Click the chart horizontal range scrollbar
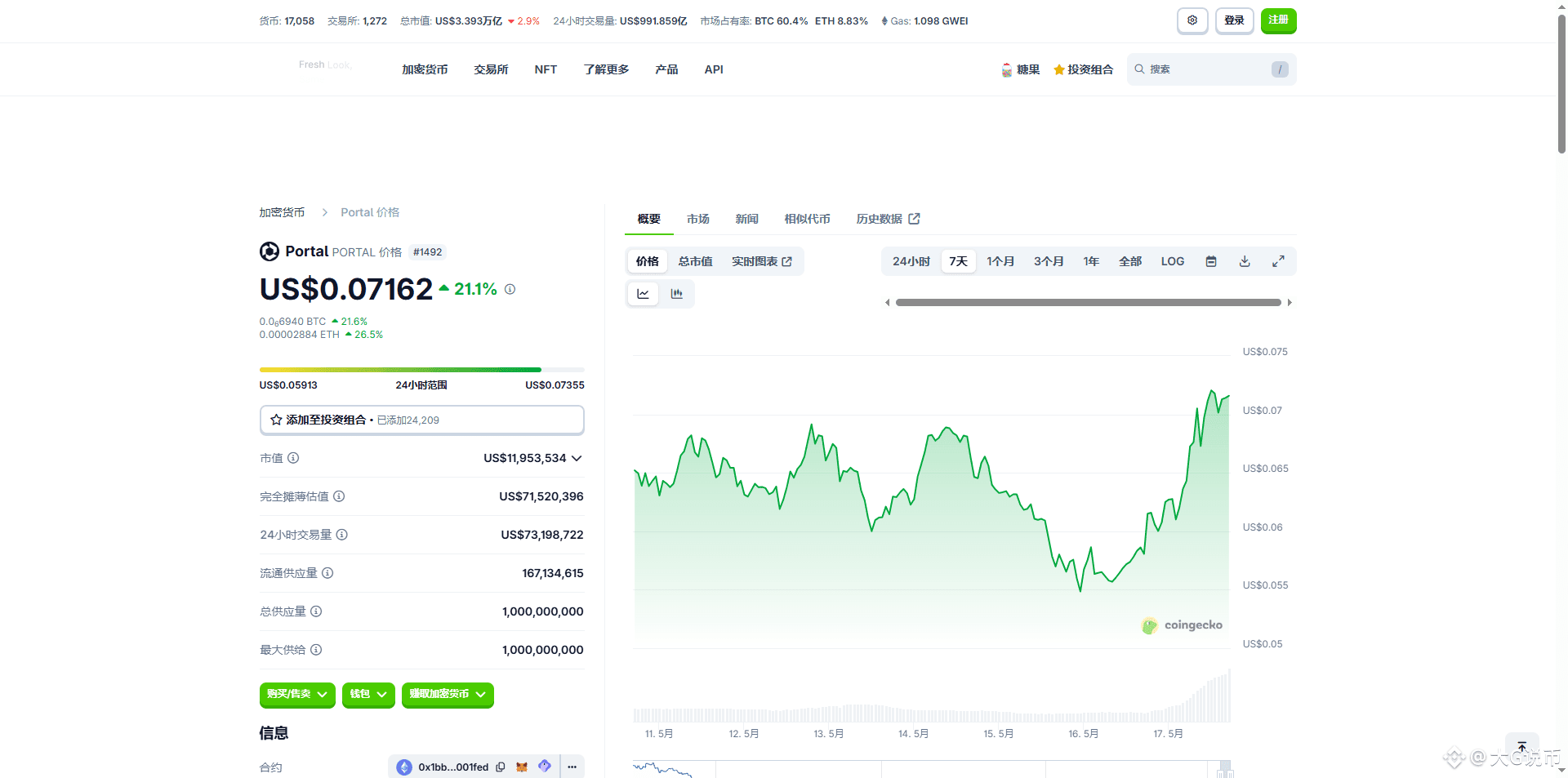 tap(1088, 302)
